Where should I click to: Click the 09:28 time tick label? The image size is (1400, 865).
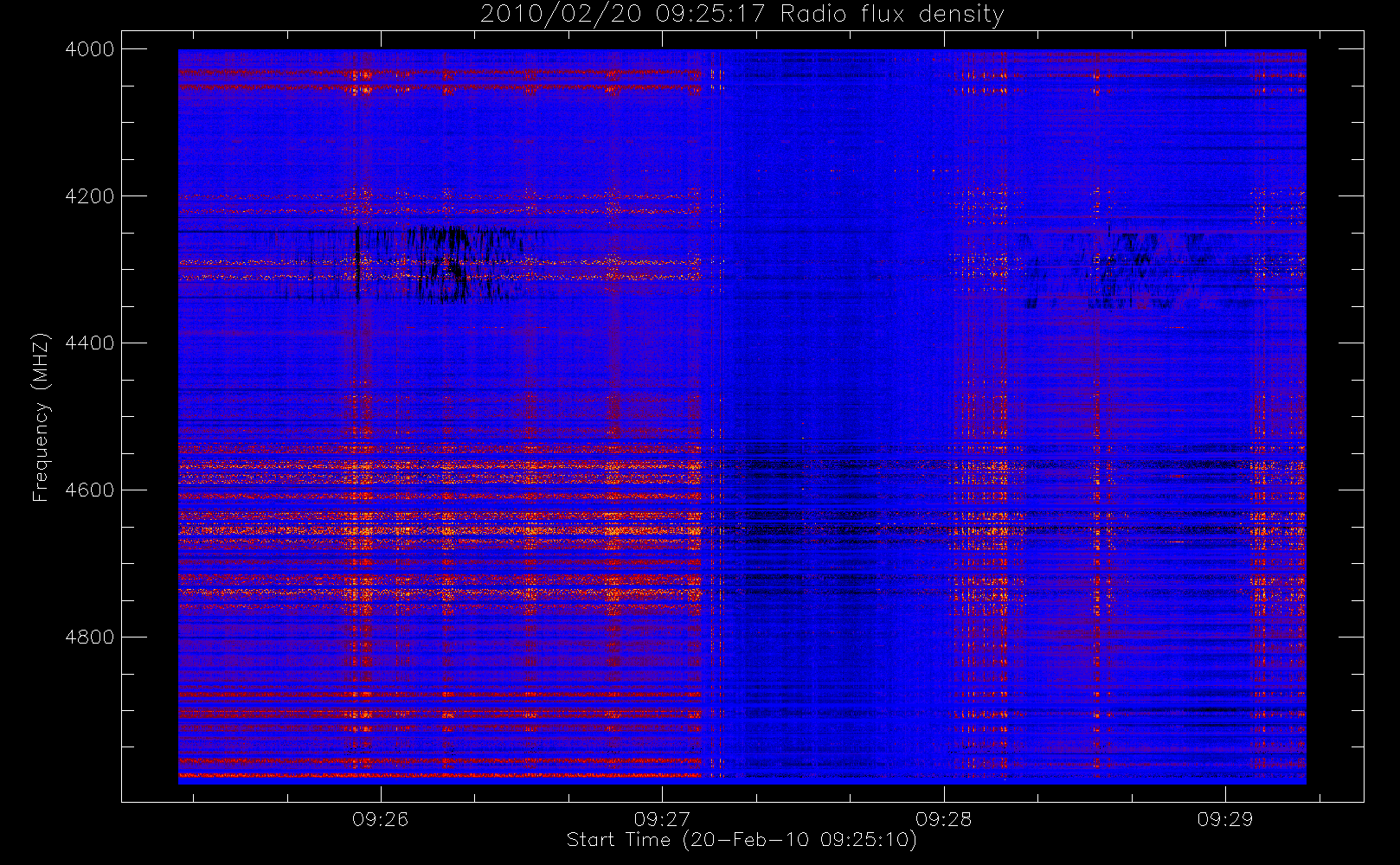[x=943, y=819]
